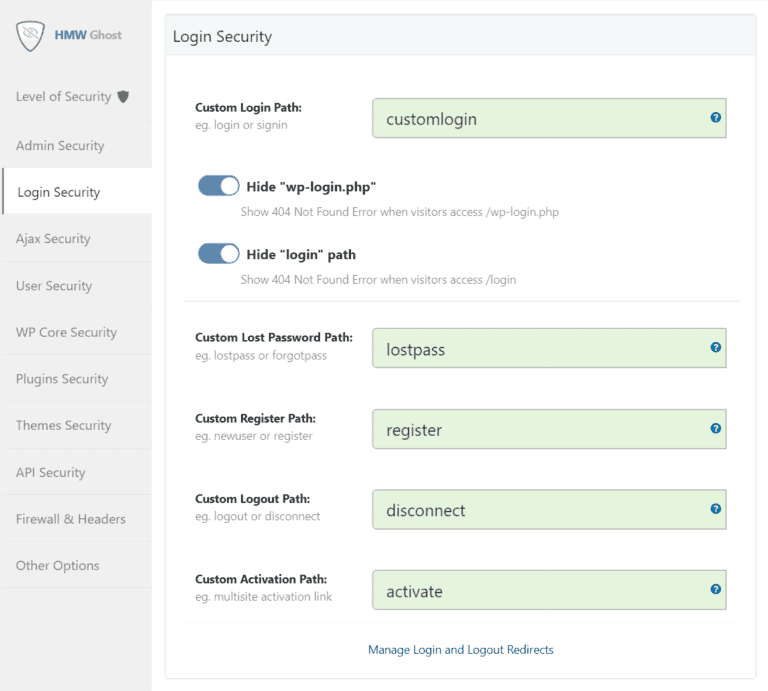Click help icon in Lost Password Path field

coord(715,347)
